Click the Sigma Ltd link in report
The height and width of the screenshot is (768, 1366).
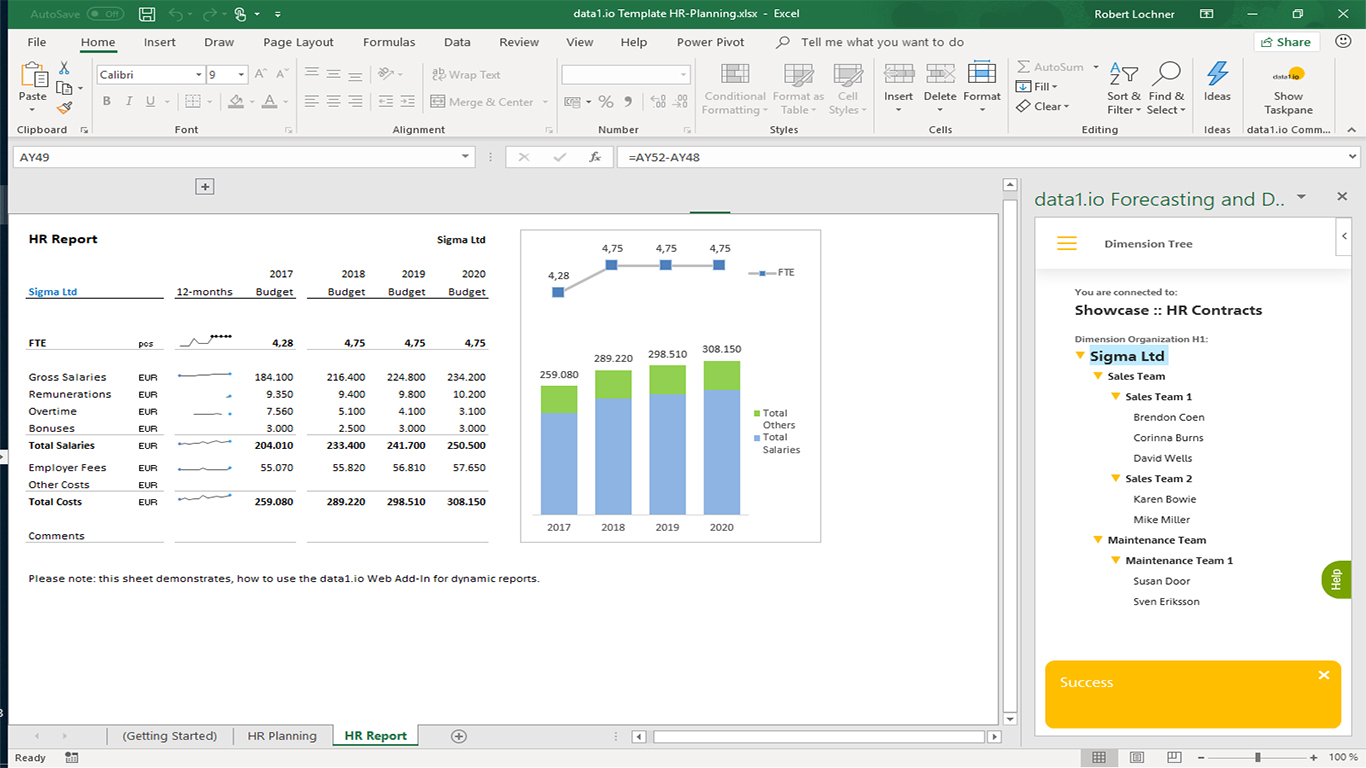[53, 292]
